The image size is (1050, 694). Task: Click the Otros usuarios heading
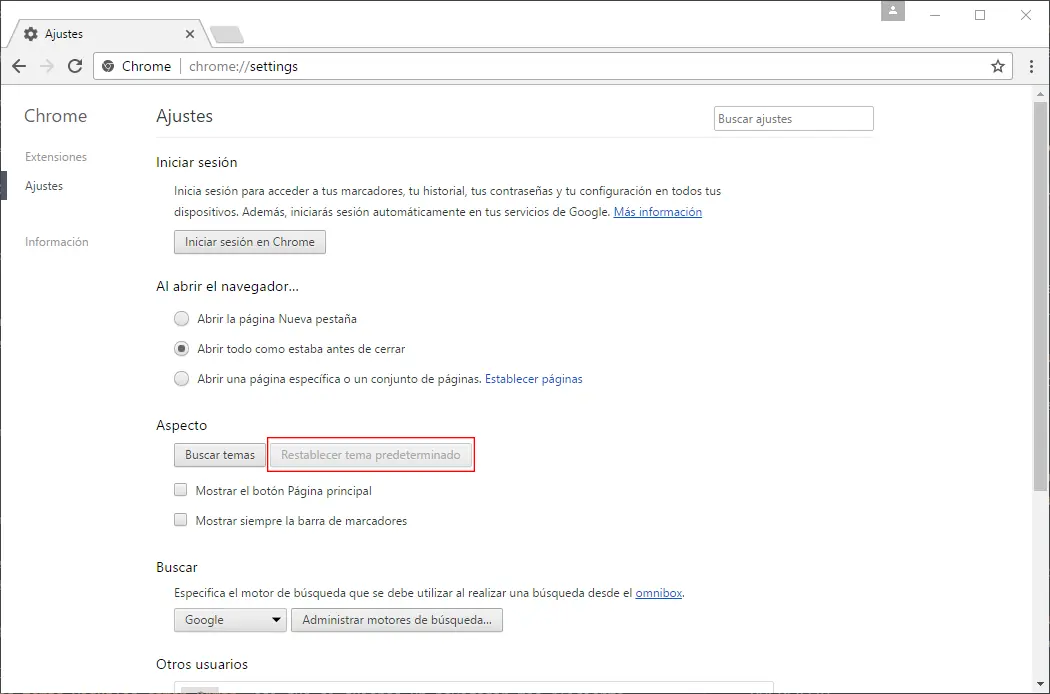tap(202, 664)
